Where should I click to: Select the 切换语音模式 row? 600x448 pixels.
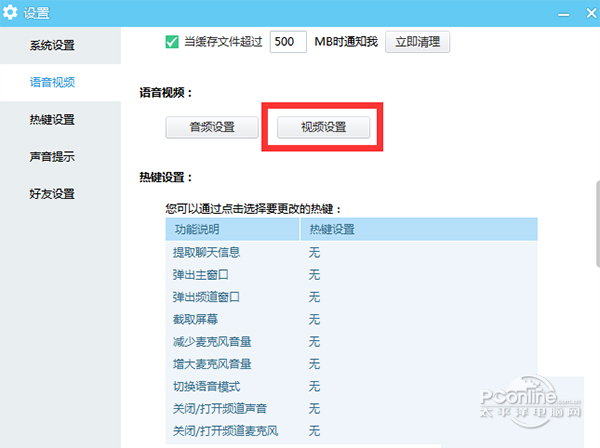point(351,386)
